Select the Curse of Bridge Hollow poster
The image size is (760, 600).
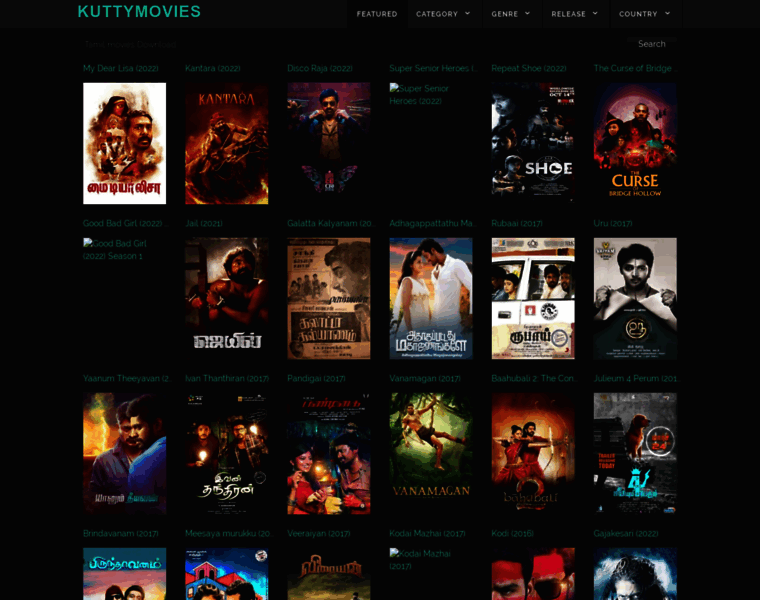(635, 143)
